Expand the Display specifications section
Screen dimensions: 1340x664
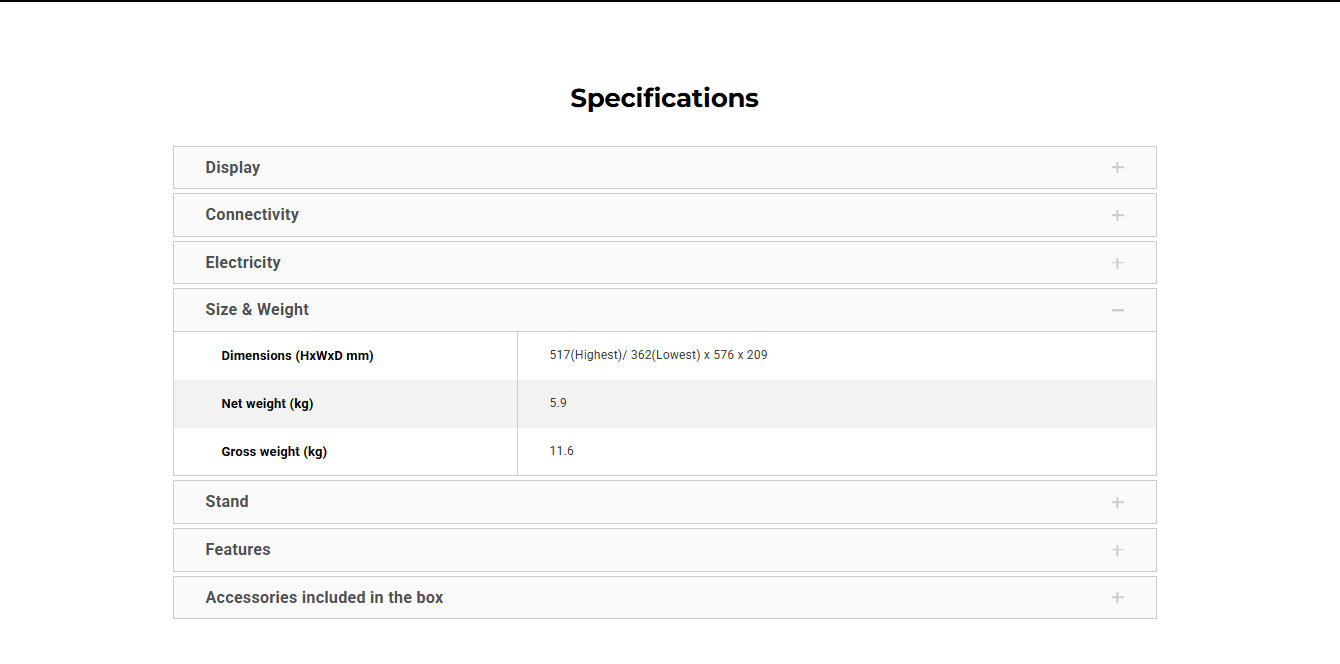pyautogui.click(x=233, y=168)
